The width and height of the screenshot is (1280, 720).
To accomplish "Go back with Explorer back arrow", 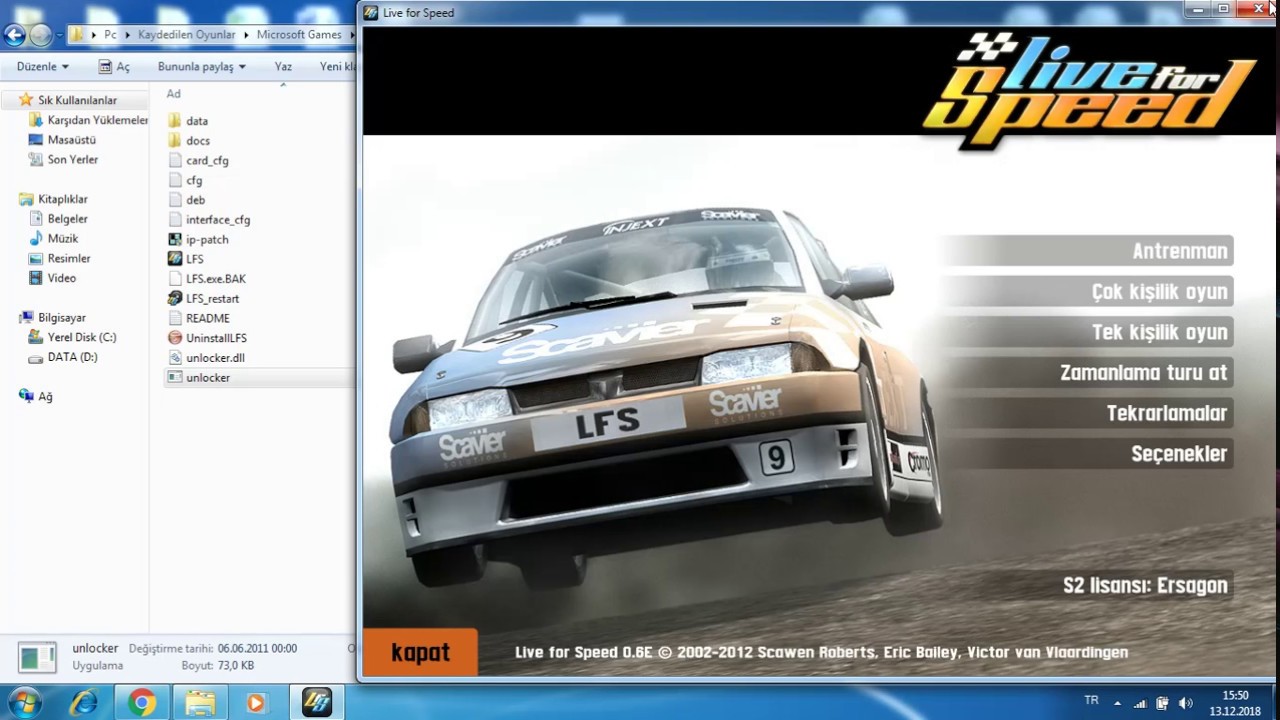I will (x=14, y=35).
